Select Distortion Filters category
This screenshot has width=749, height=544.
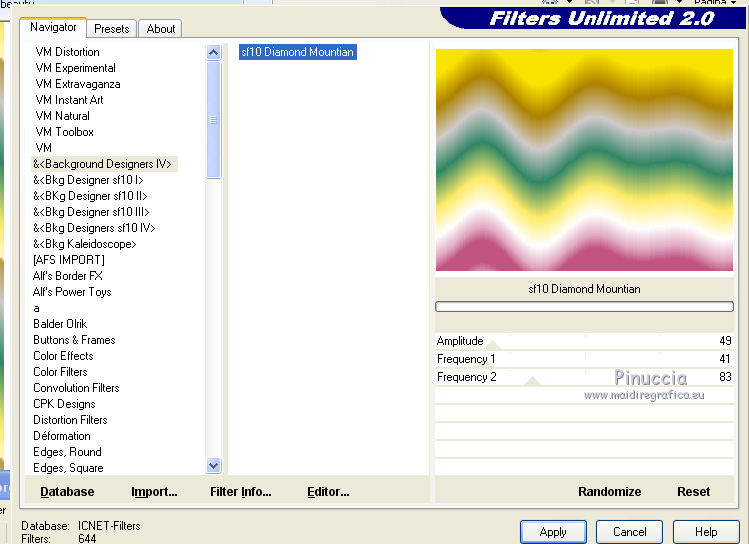(70, 420)
